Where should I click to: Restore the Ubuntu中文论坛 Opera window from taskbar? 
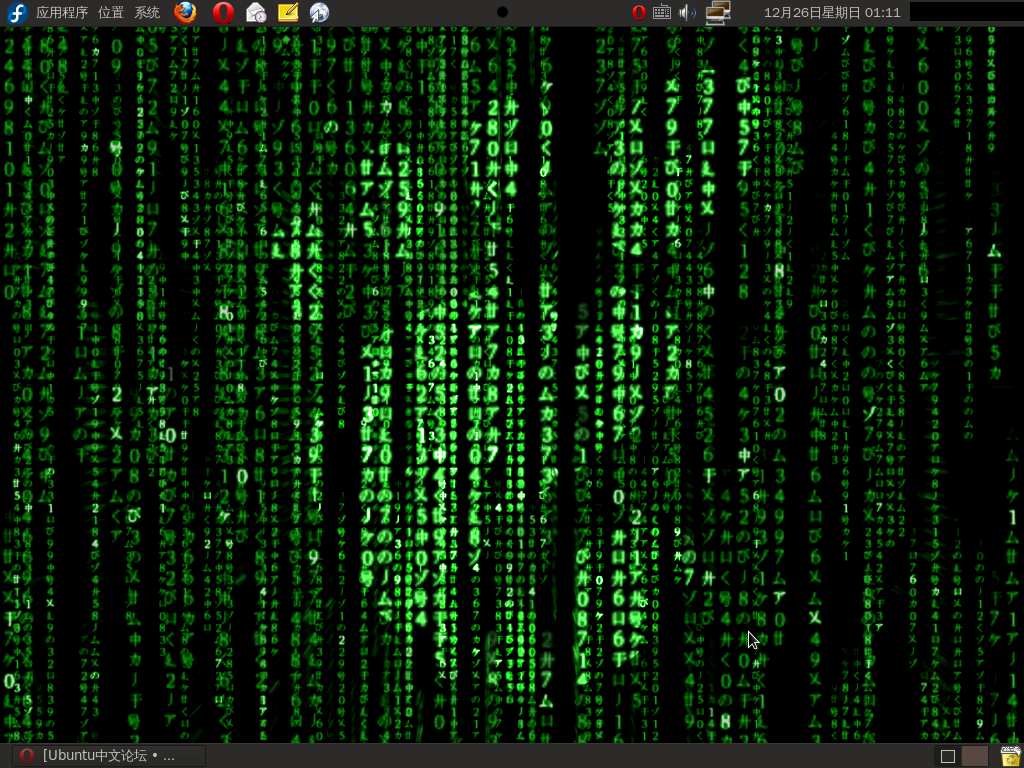coord(110,756)
